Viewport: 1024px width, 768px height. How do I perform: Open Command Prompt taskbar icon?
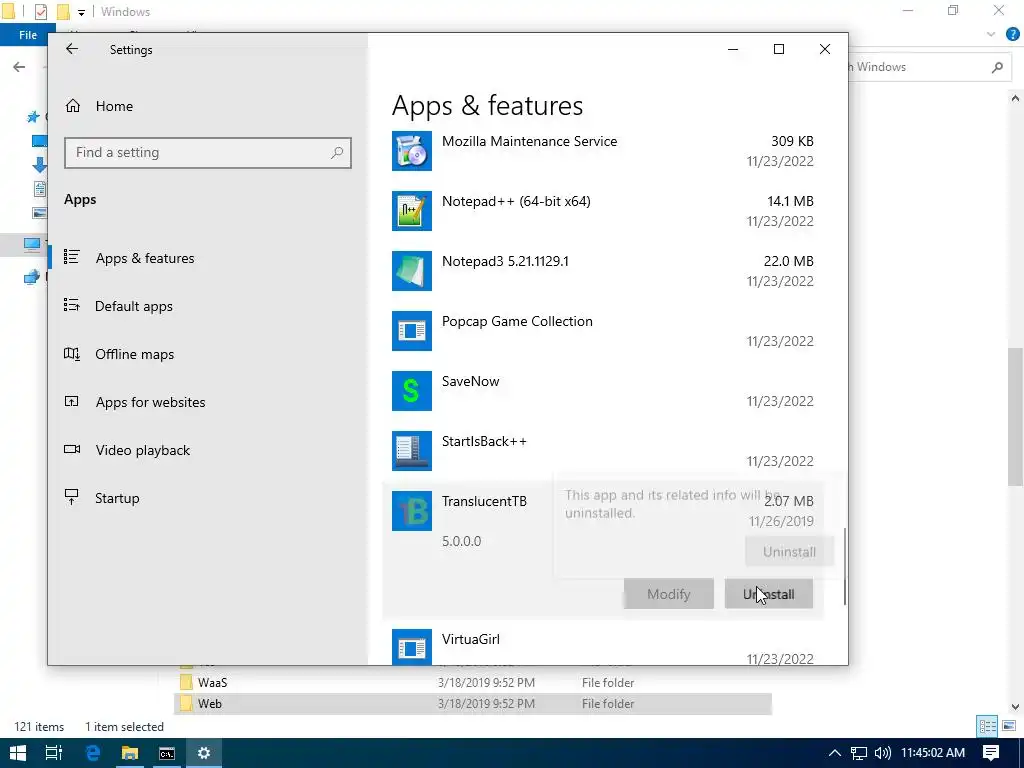coord(167,753)
